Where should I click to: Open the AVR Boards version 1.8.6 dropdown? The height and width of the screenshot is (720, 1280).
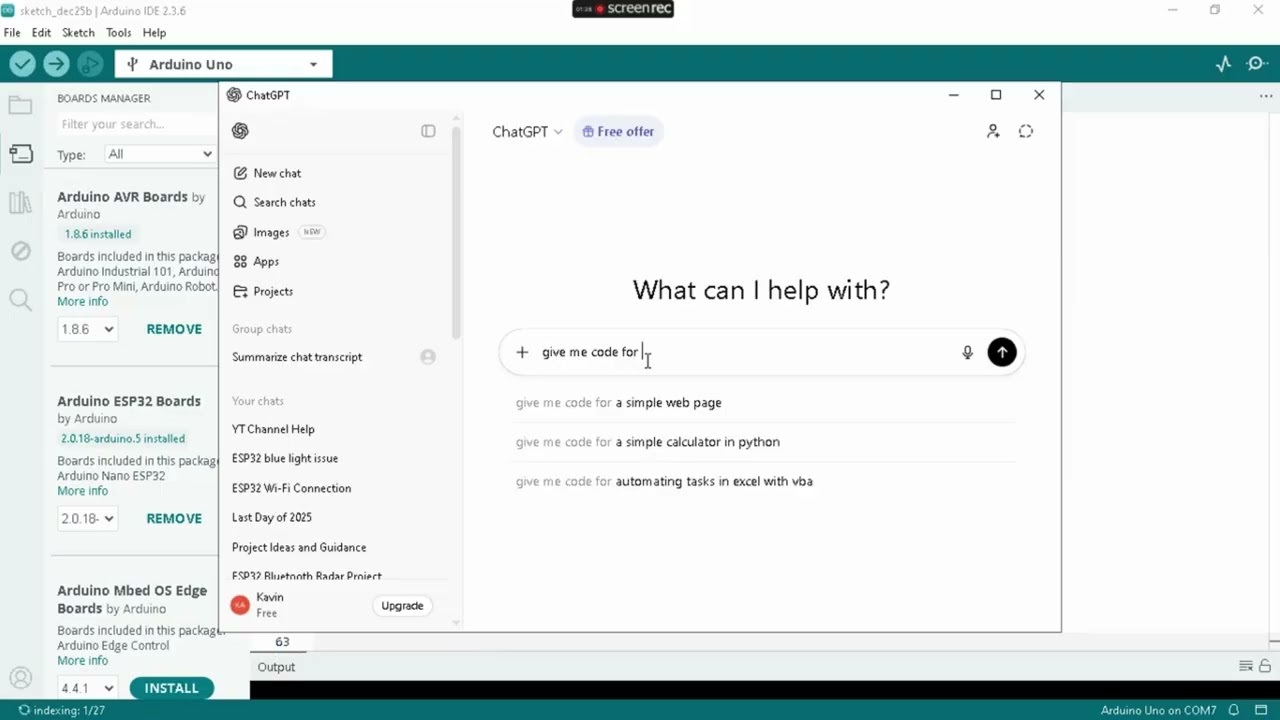click(87, 329)
